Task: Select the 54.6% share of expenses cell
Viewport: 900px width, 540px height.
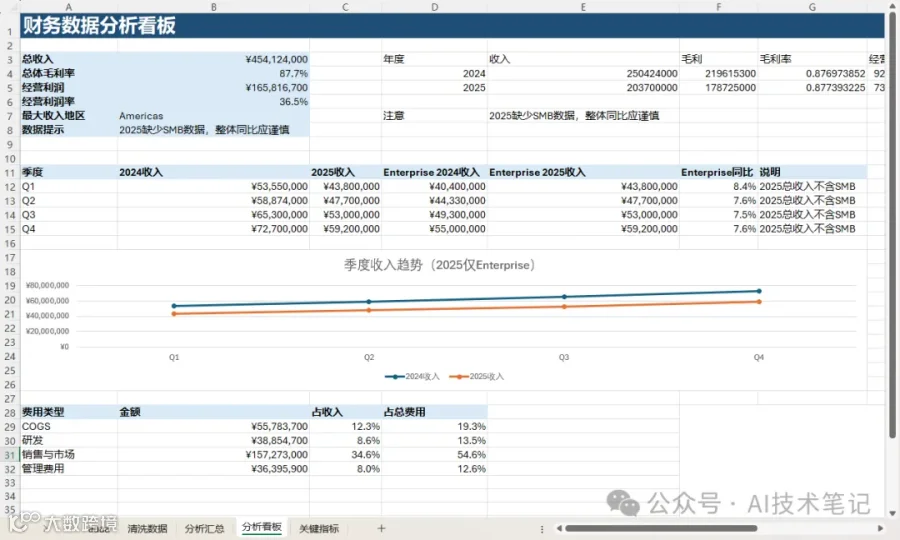Action: 435,454
